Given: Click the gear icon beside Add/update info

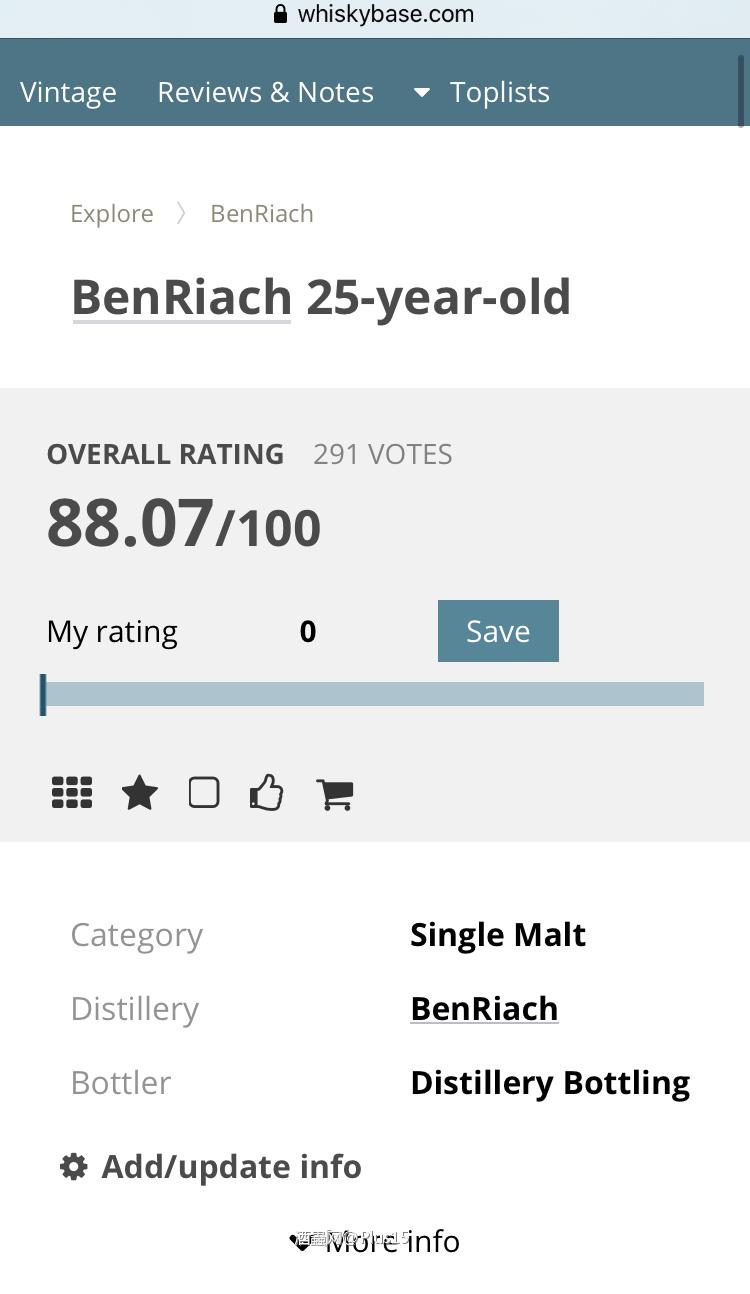Looking at the screenshot, I should (x=74, y=1166).
